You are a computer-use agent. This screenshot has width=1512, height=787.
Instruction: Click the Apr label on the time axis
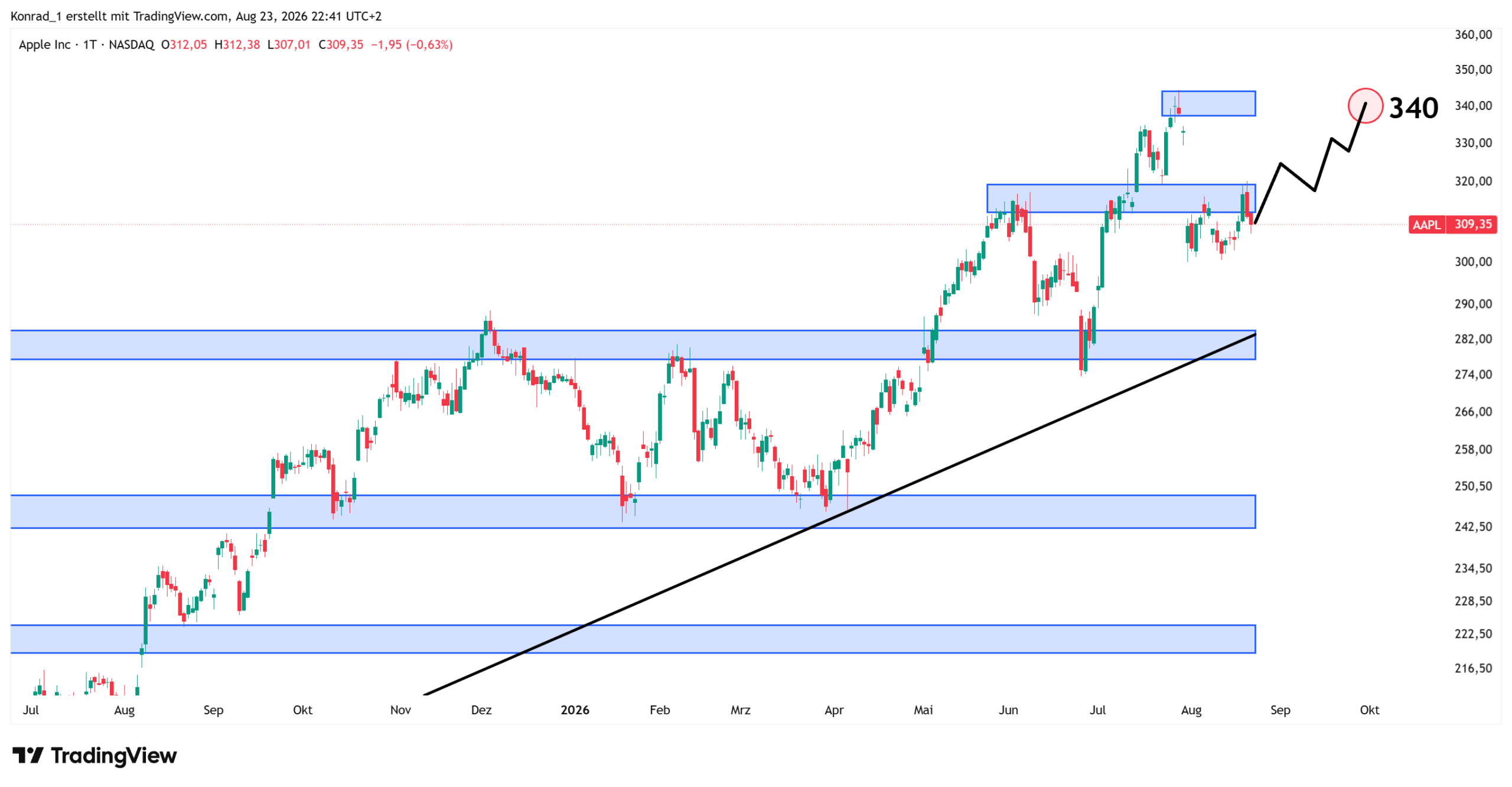(834, 710)
